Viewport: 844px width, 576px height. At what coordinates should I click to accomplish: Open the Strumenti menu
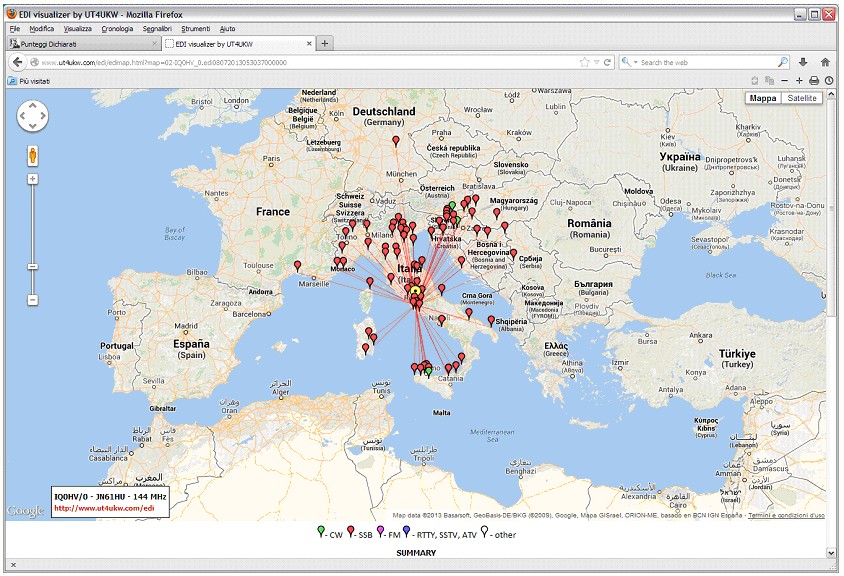click(195, 29)
